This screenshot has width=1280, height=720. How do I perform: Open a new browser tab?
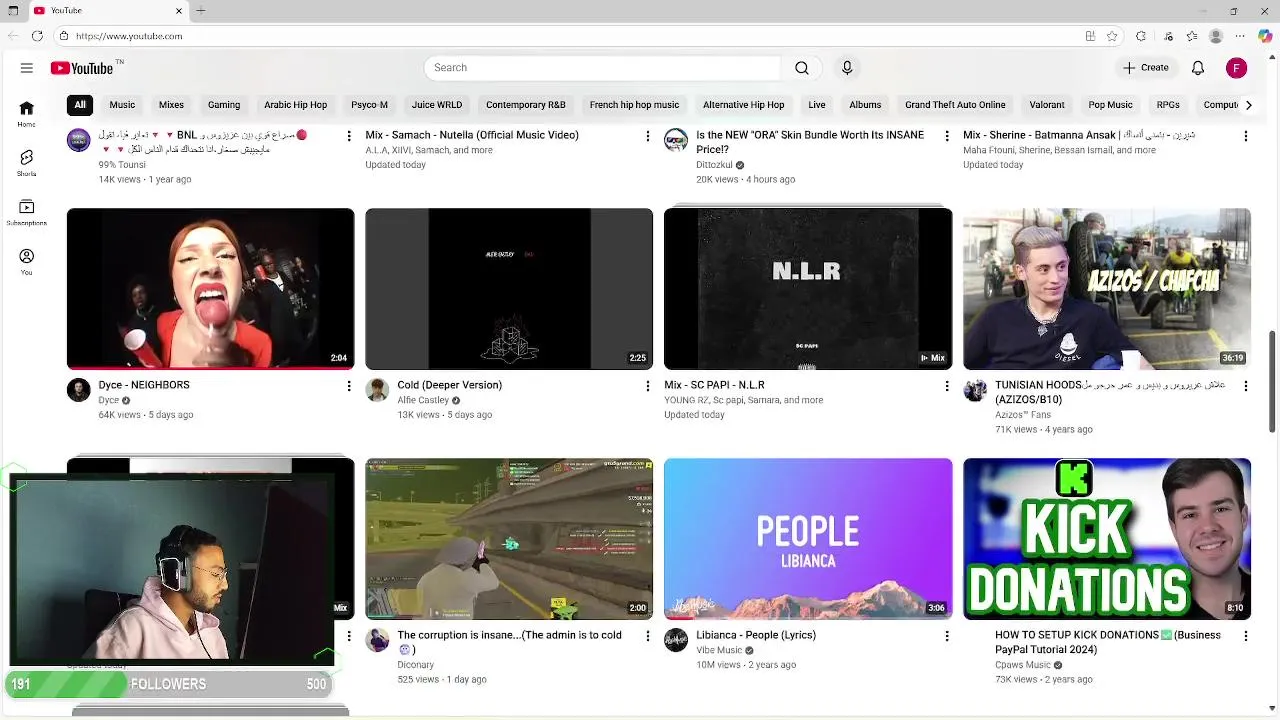[x=201, y=11]
